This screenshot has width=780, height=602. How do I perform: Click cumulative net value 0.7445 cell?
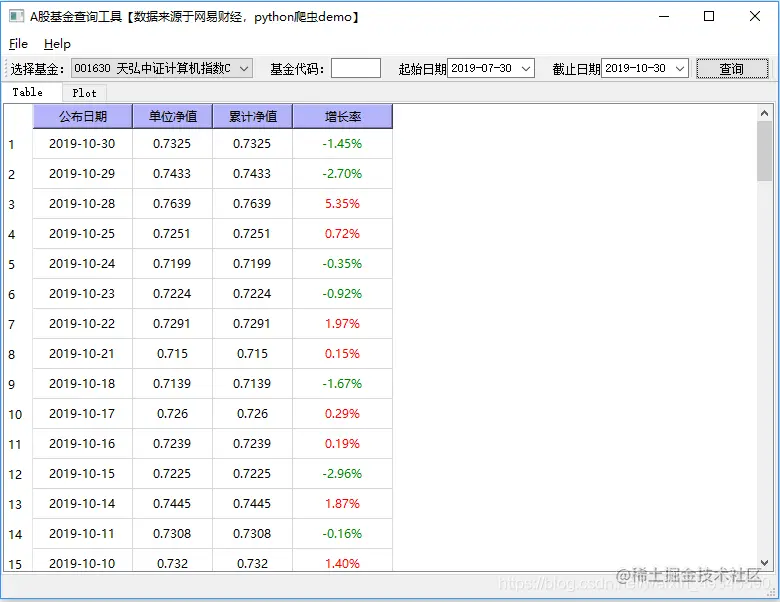click(253, 503)
